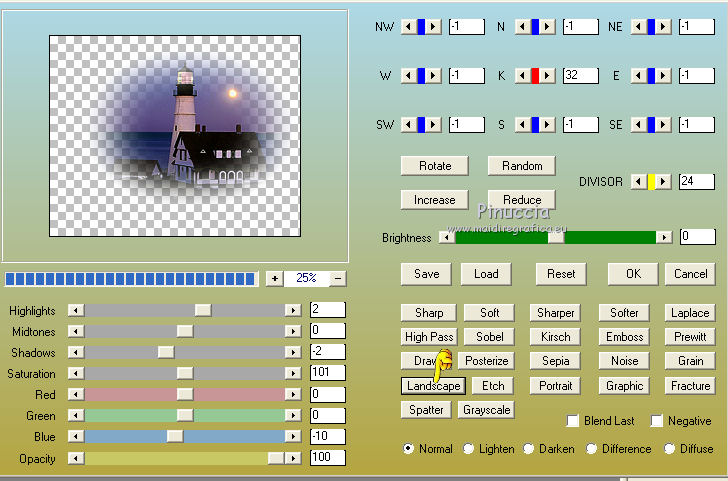Apply the High Pass preset
The width and height of the screenshot is (728, 481).
[x=429, y=337]
